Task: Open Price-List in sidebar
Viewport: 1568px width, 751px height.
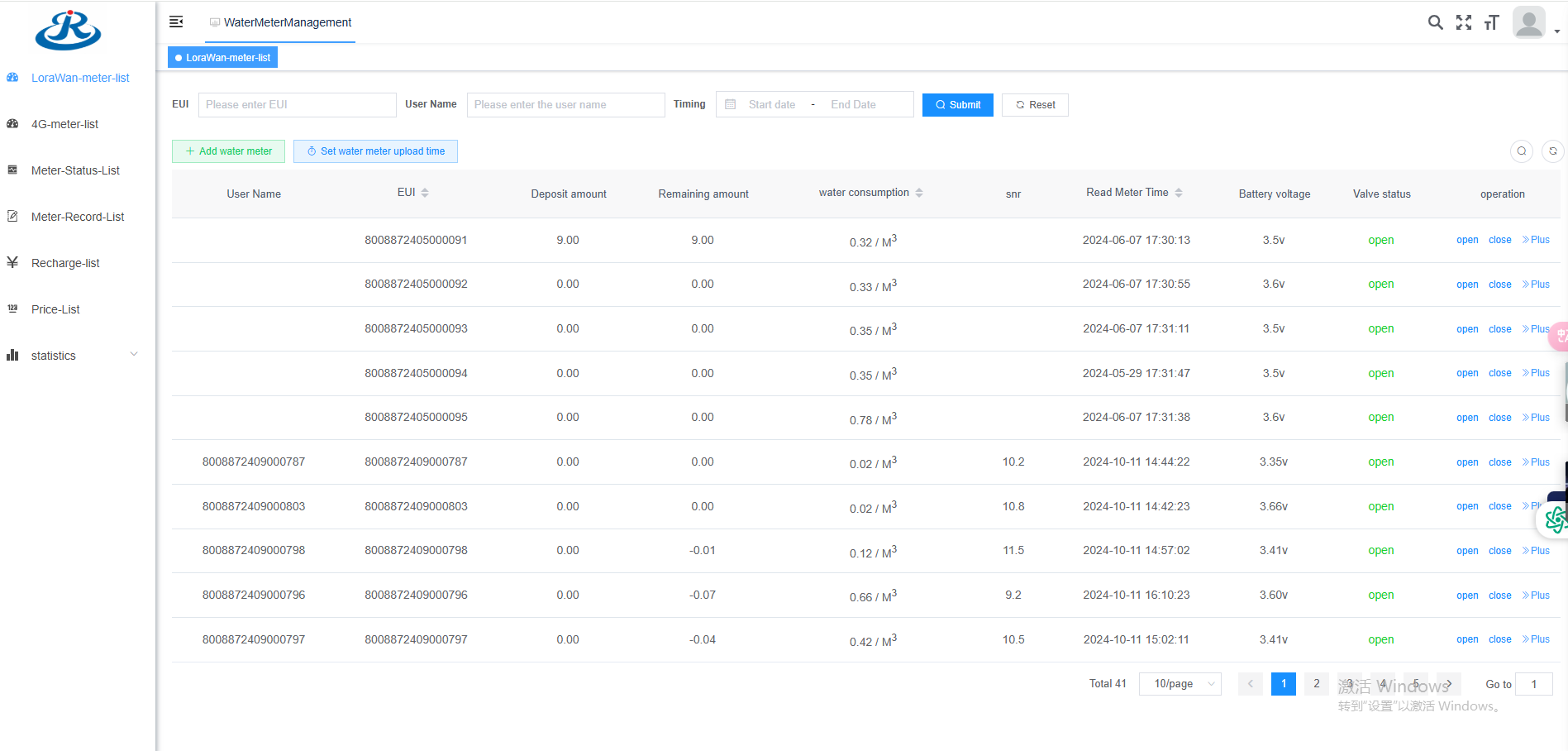Action: [55, 309]
